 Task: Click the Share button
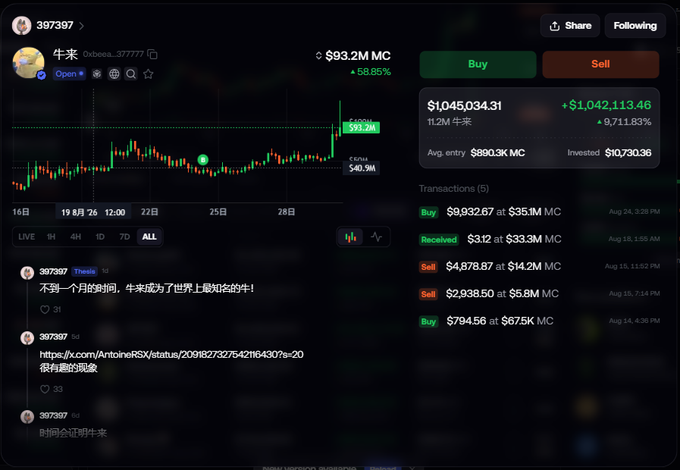[x=570, y=26]
